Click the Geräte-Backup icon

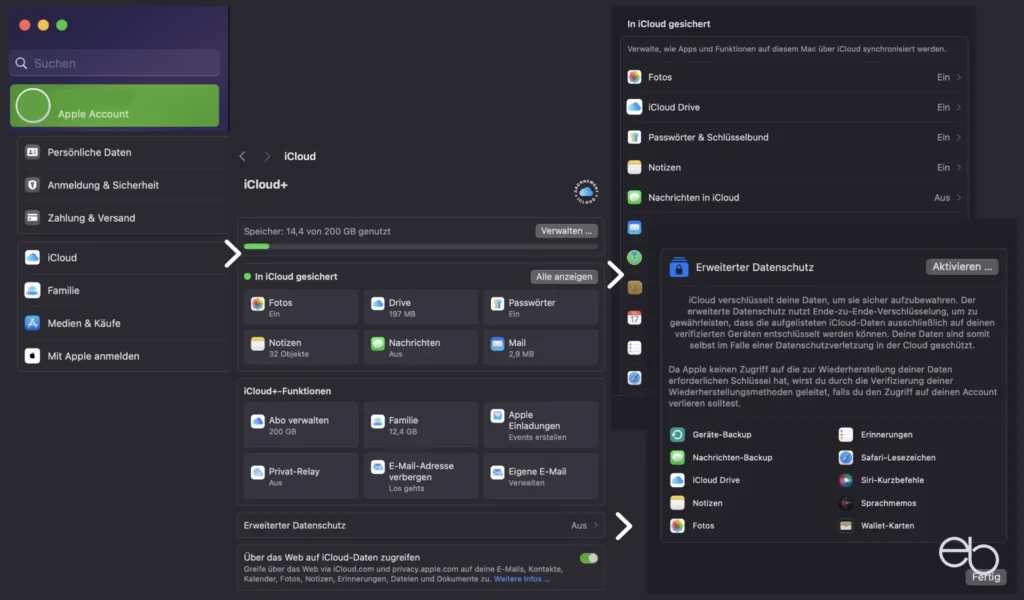tap(677, 434)
